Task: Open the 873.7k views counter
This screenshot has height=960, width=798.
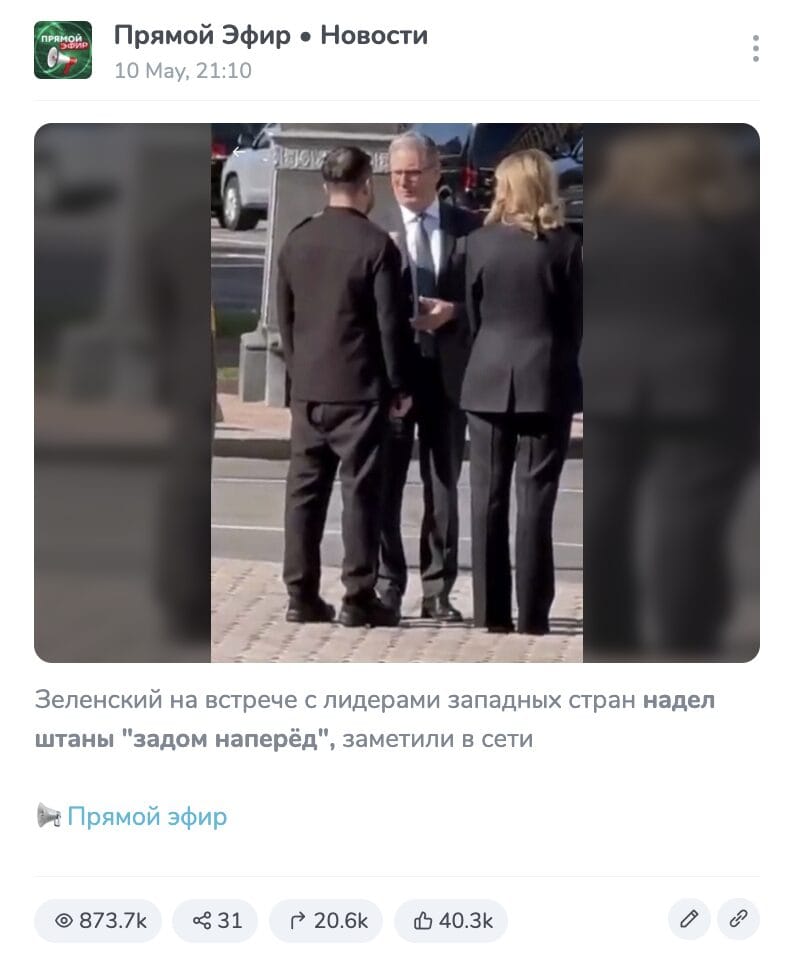Action: point(98,920)
